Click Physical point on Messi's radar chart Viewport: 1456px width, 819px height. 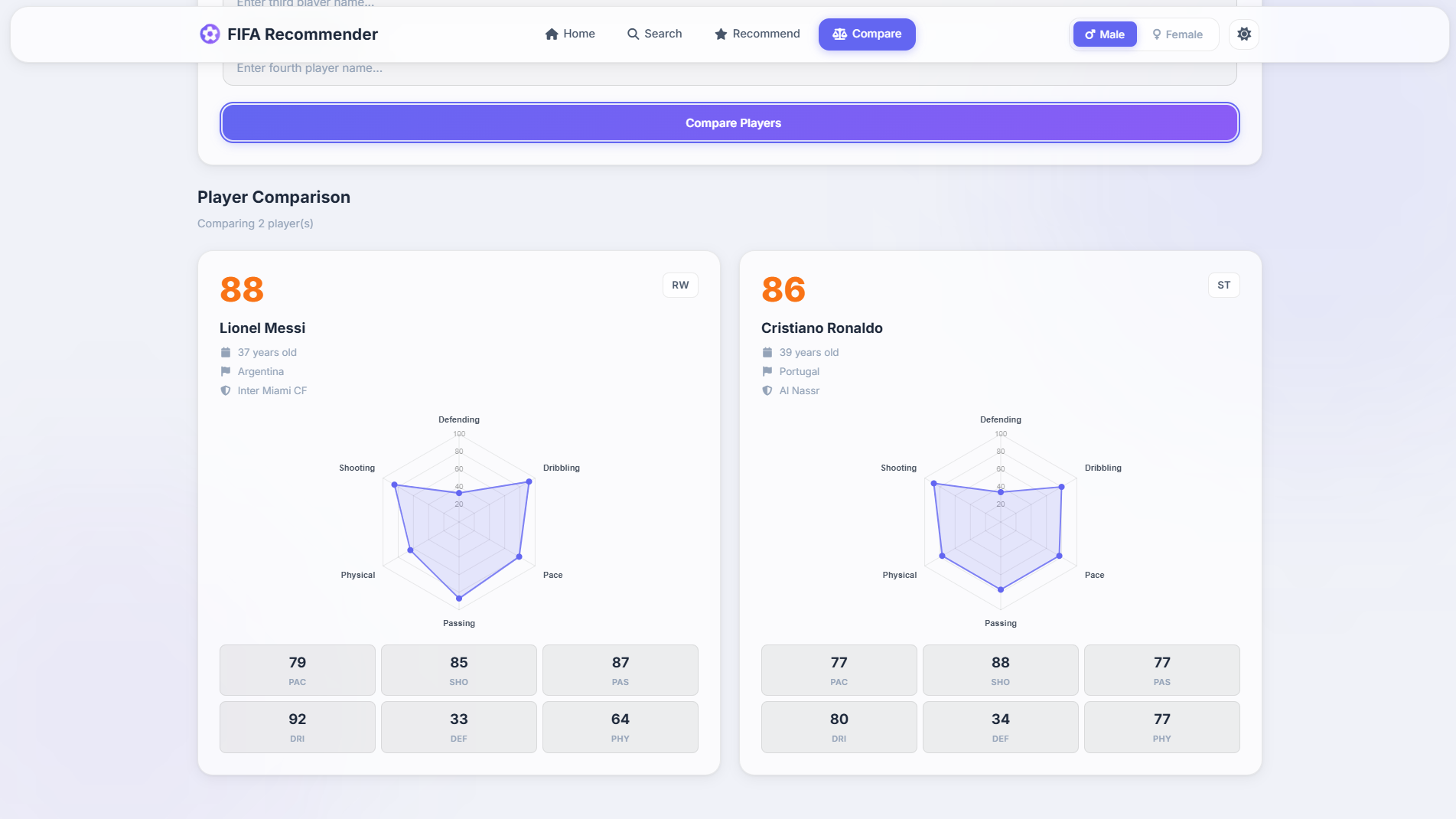point(411,550)
